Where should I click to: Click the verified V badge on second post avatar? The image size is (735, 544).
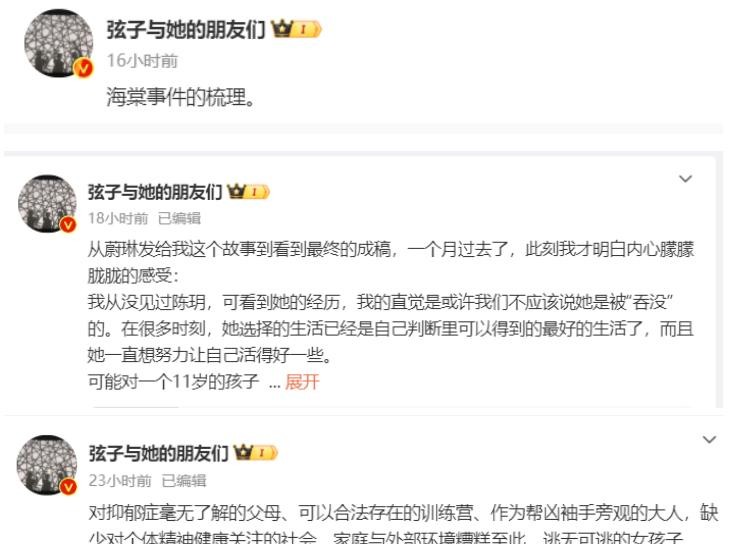[x=68, y=225]
